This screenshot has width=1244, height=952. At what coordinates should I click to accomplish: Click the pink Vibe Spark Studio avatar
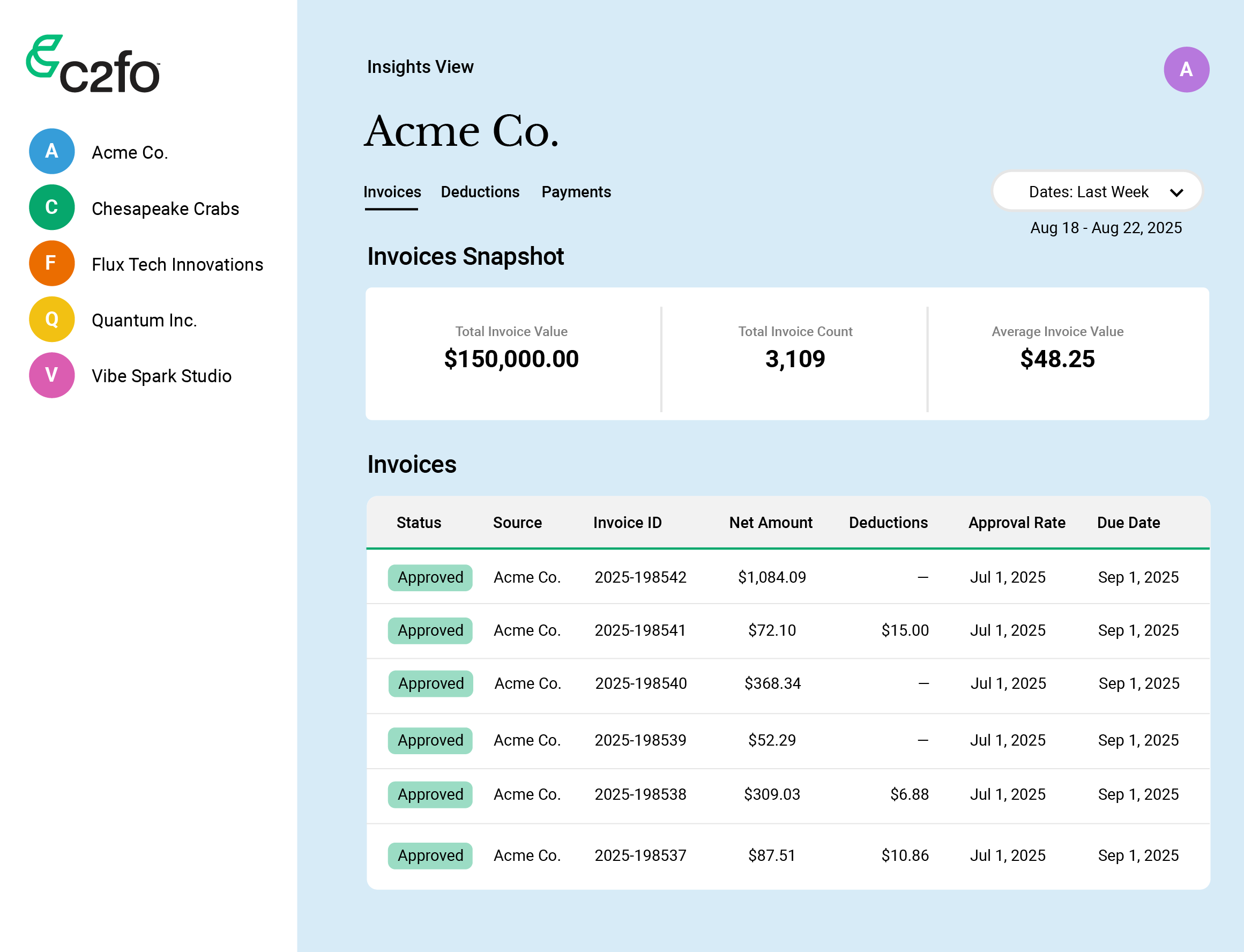[x=51, y=375]
